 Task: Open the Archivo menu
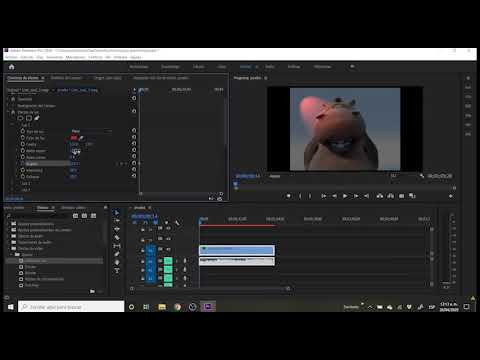[11, 57]
